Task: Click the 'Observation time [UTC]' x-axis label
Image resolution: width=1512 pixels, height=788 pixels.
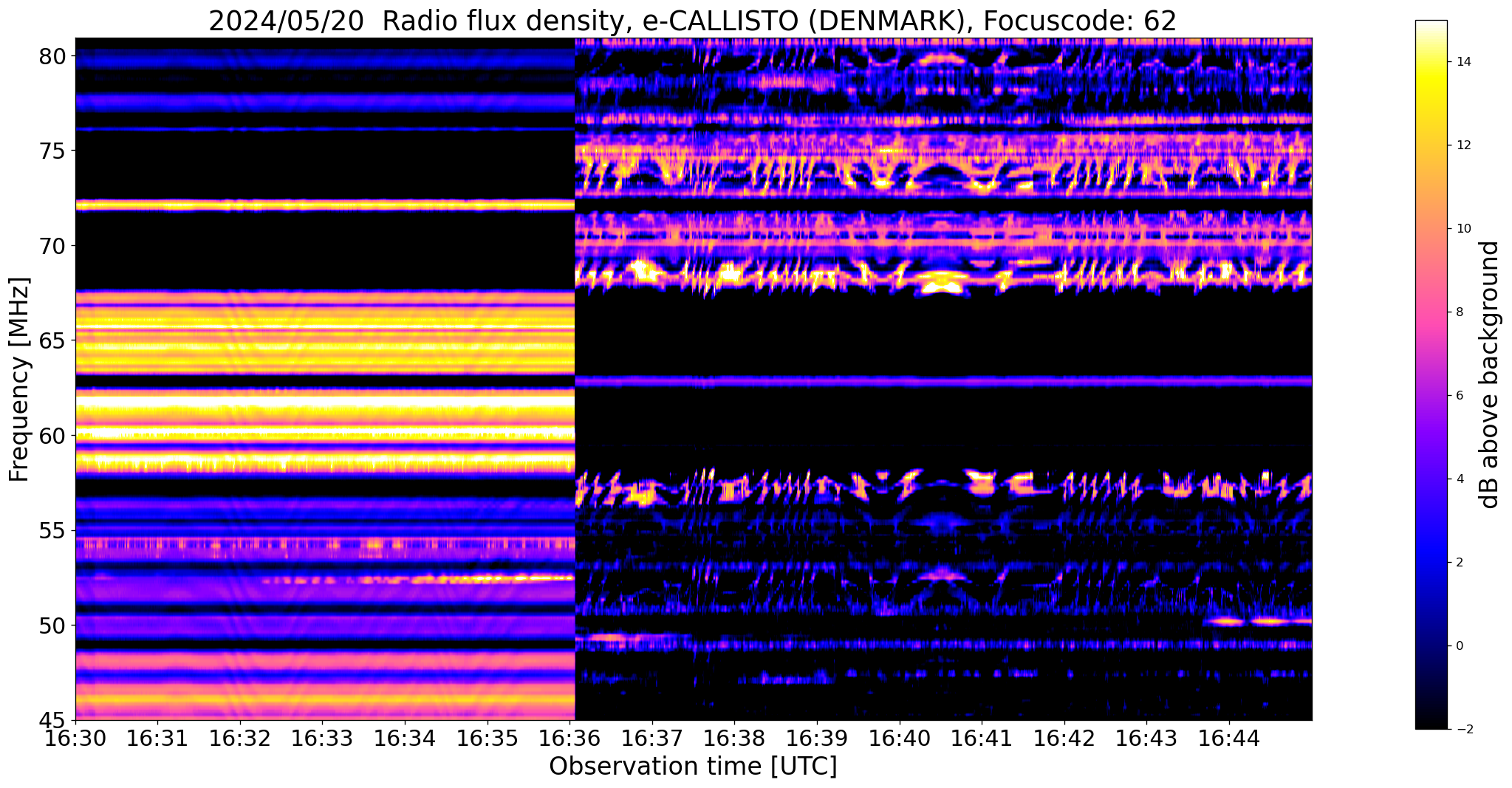Action: [693, 767]
